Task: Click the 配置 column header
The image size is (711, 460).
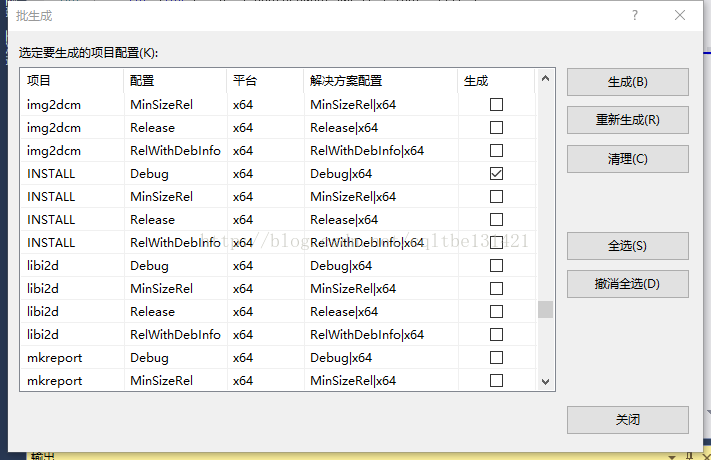Action: (175, 81)
